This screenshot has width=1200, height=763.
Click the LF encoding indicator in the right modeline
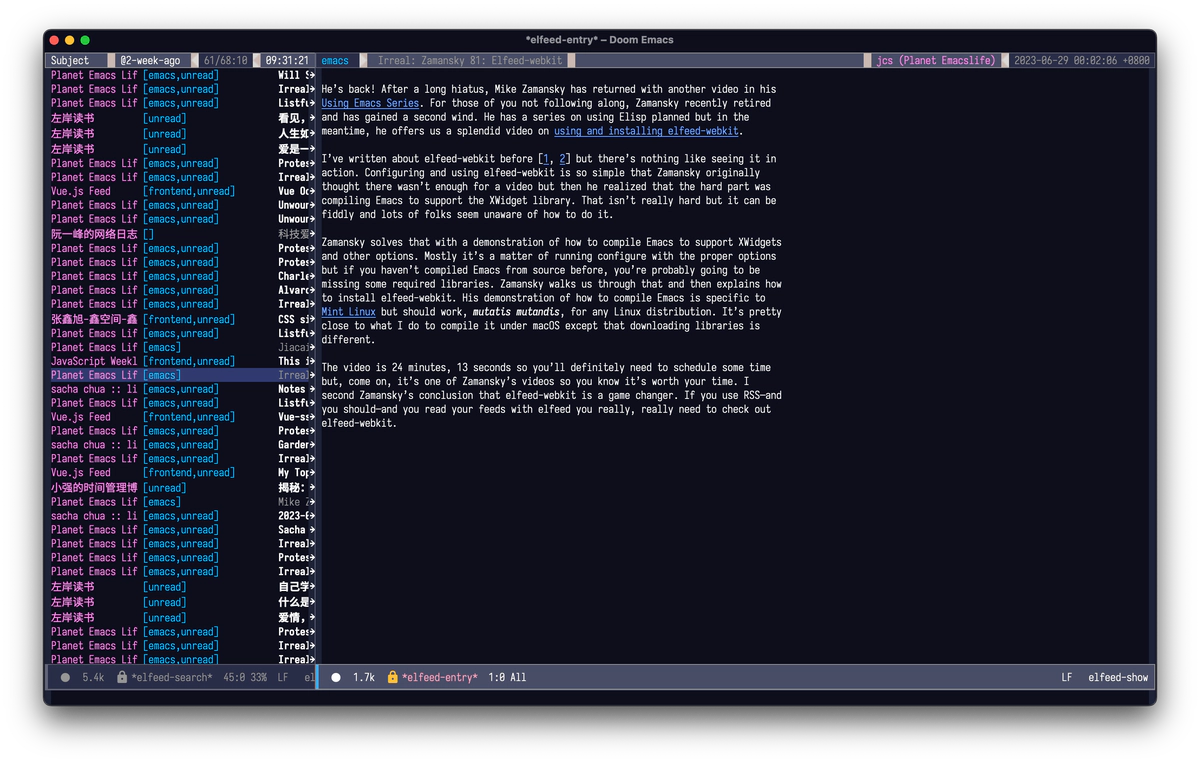(1067, 678)
